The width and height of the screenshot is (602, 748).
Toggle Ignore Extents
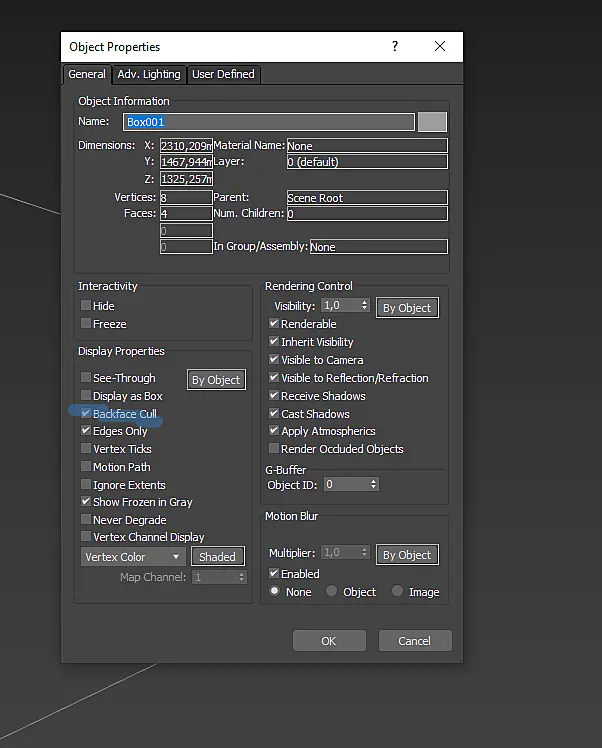(86, 484)
